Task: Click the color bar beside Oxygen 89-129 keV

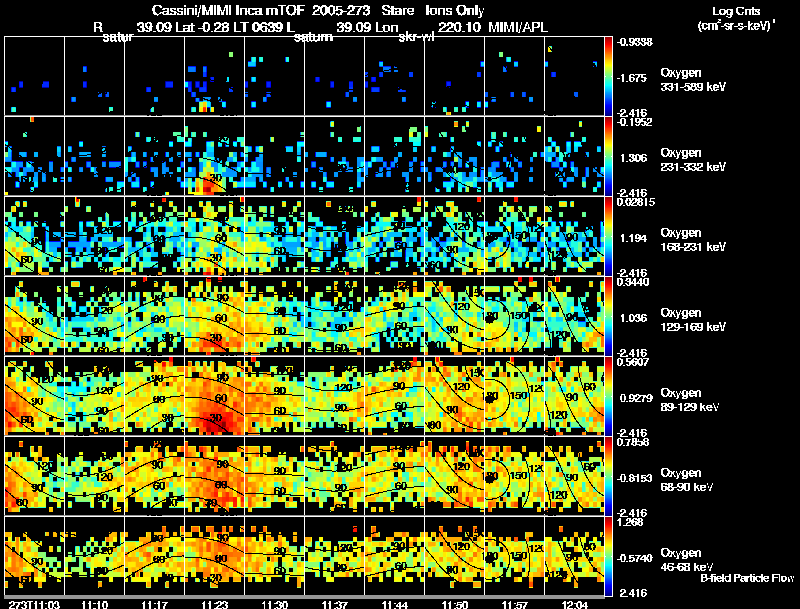Action: tap(608, 396)
